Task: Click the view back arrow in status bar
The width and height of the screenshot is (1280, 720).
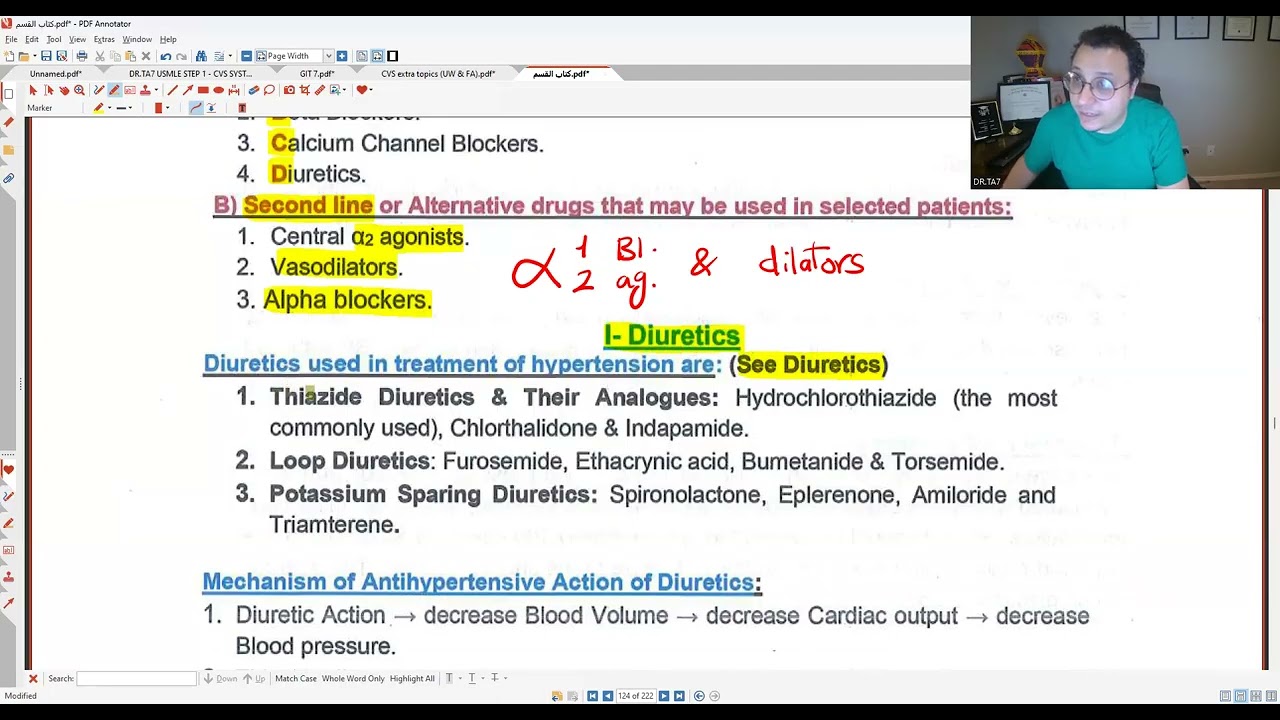Action: pos(699,696)
